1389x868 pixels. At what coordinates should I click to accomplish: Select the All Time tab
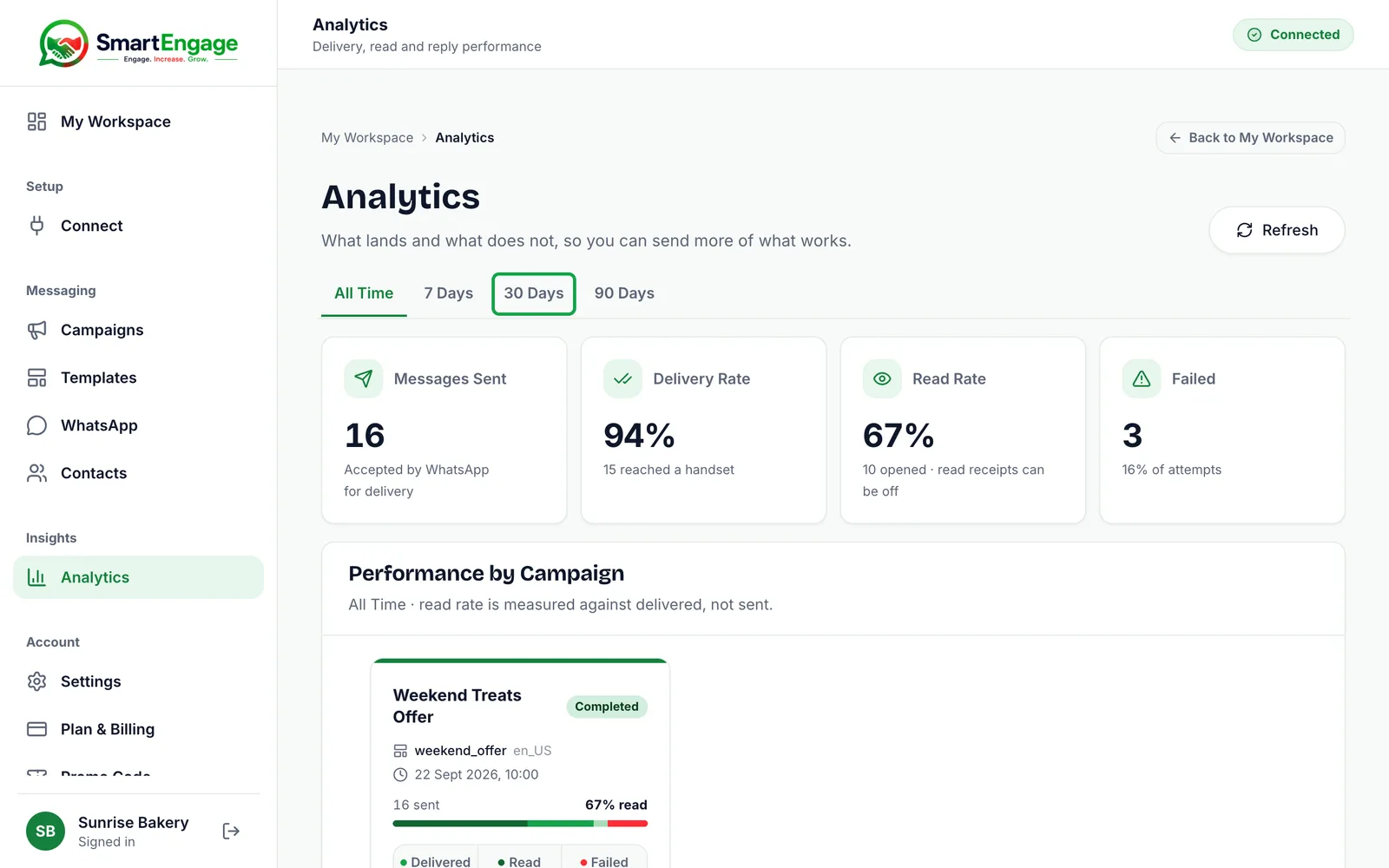(364, 293)
